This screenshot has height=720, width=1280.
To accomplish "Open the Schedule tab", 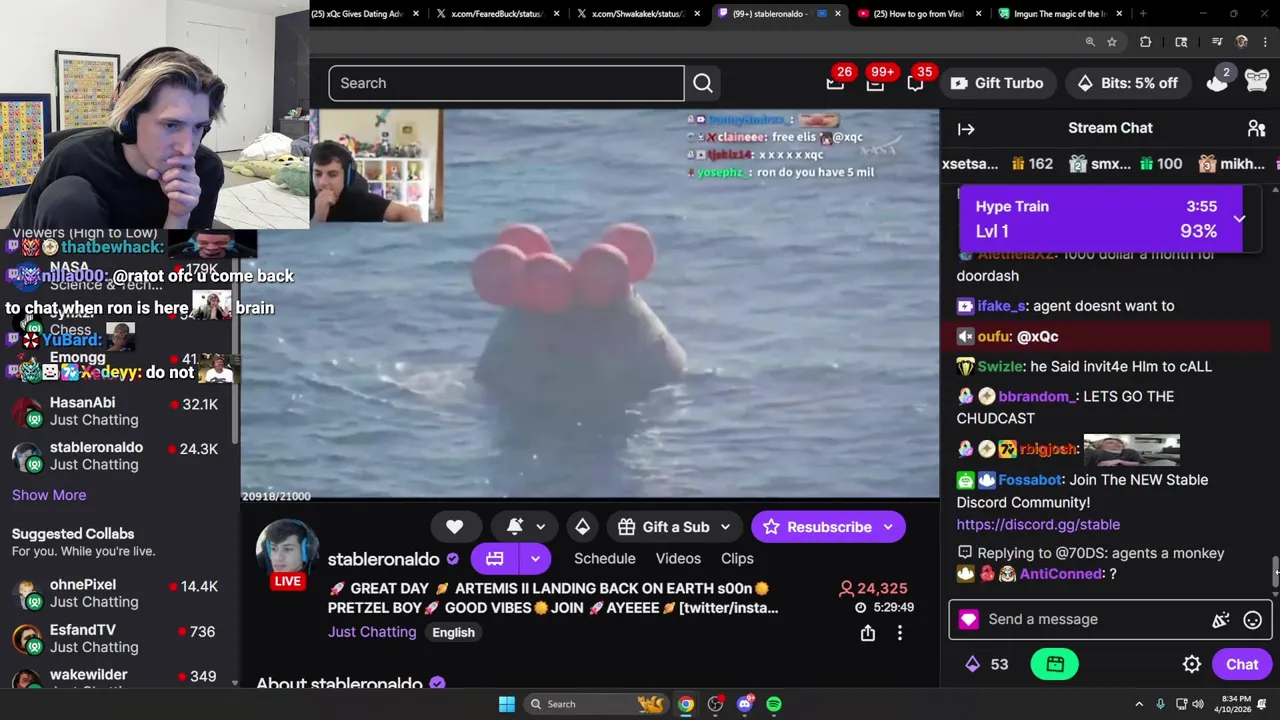I will 604,559.
